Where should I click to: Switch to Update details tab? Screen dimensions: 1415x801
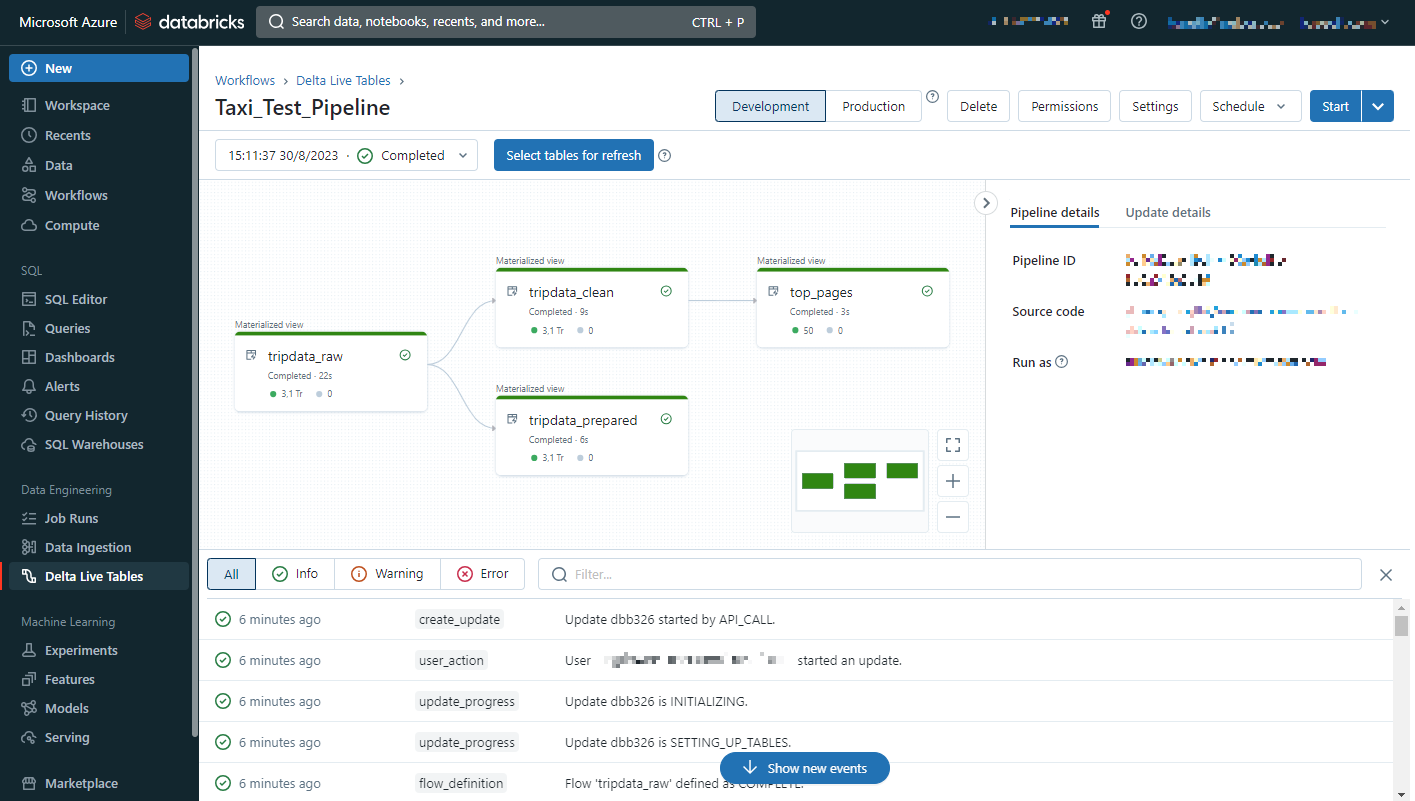pyautogui.click(x=1167, y=212)
